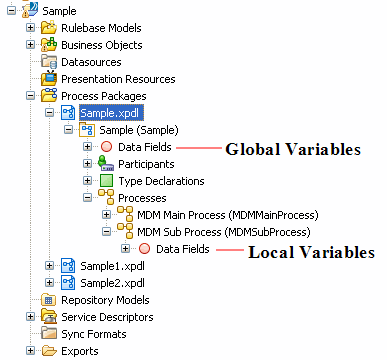Image resolution: width=387 pixels, height=360 pixels.
Task: Expand the Sample1.xpdl node
Action: pos(49,266)
